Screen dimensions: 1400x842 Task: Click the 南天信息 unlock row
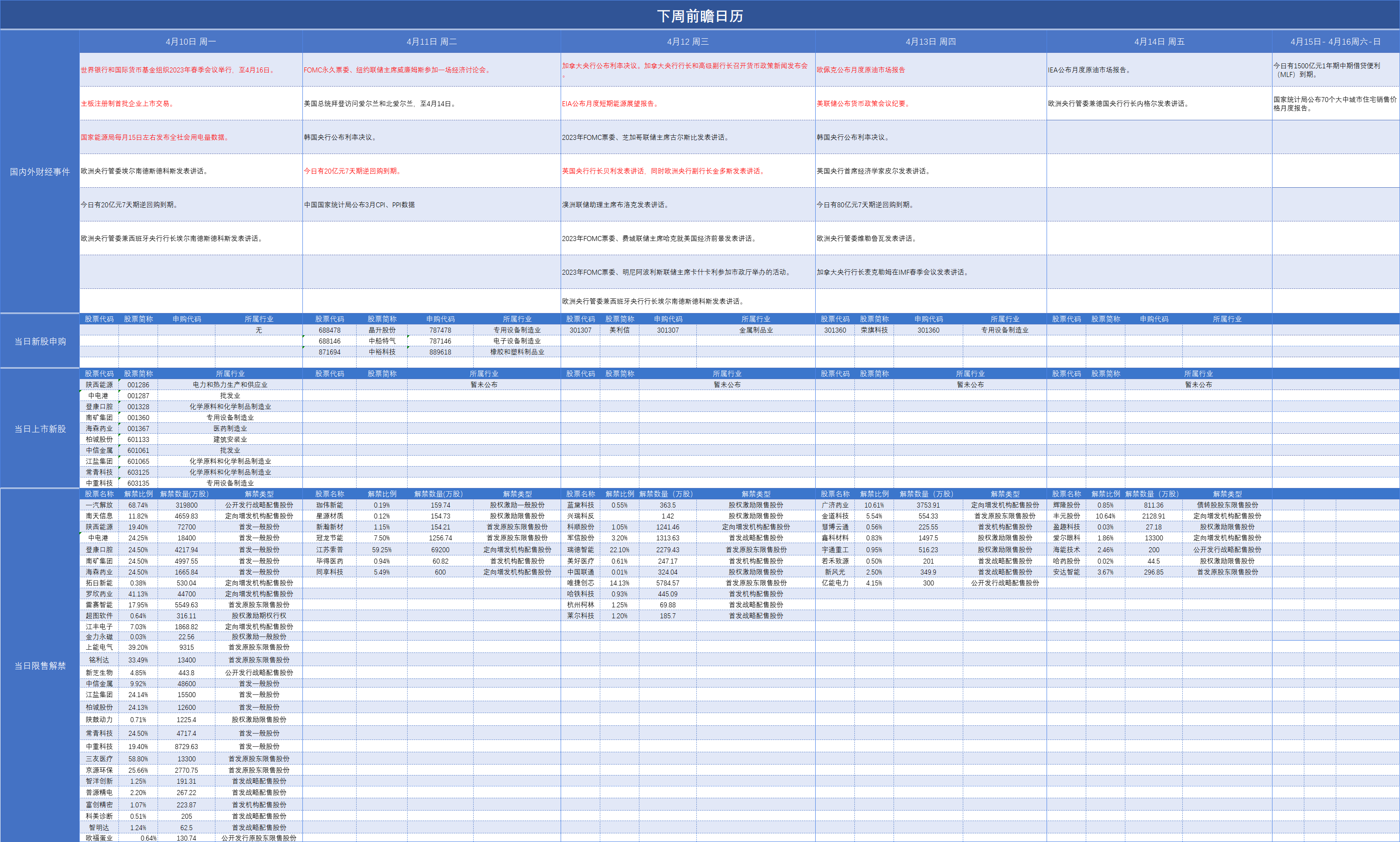coord(99,516)
